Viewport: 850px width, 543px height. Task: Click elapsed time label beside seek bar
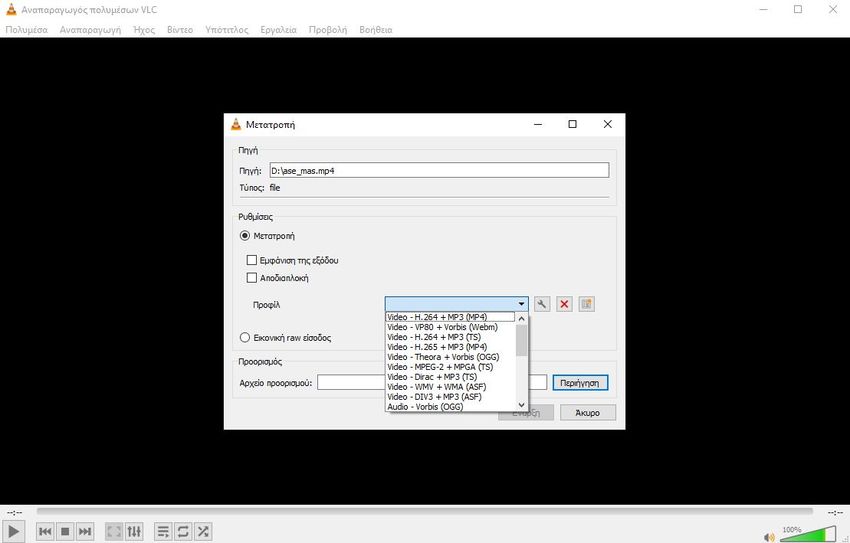pyautogui.click(x=14, y=512)
